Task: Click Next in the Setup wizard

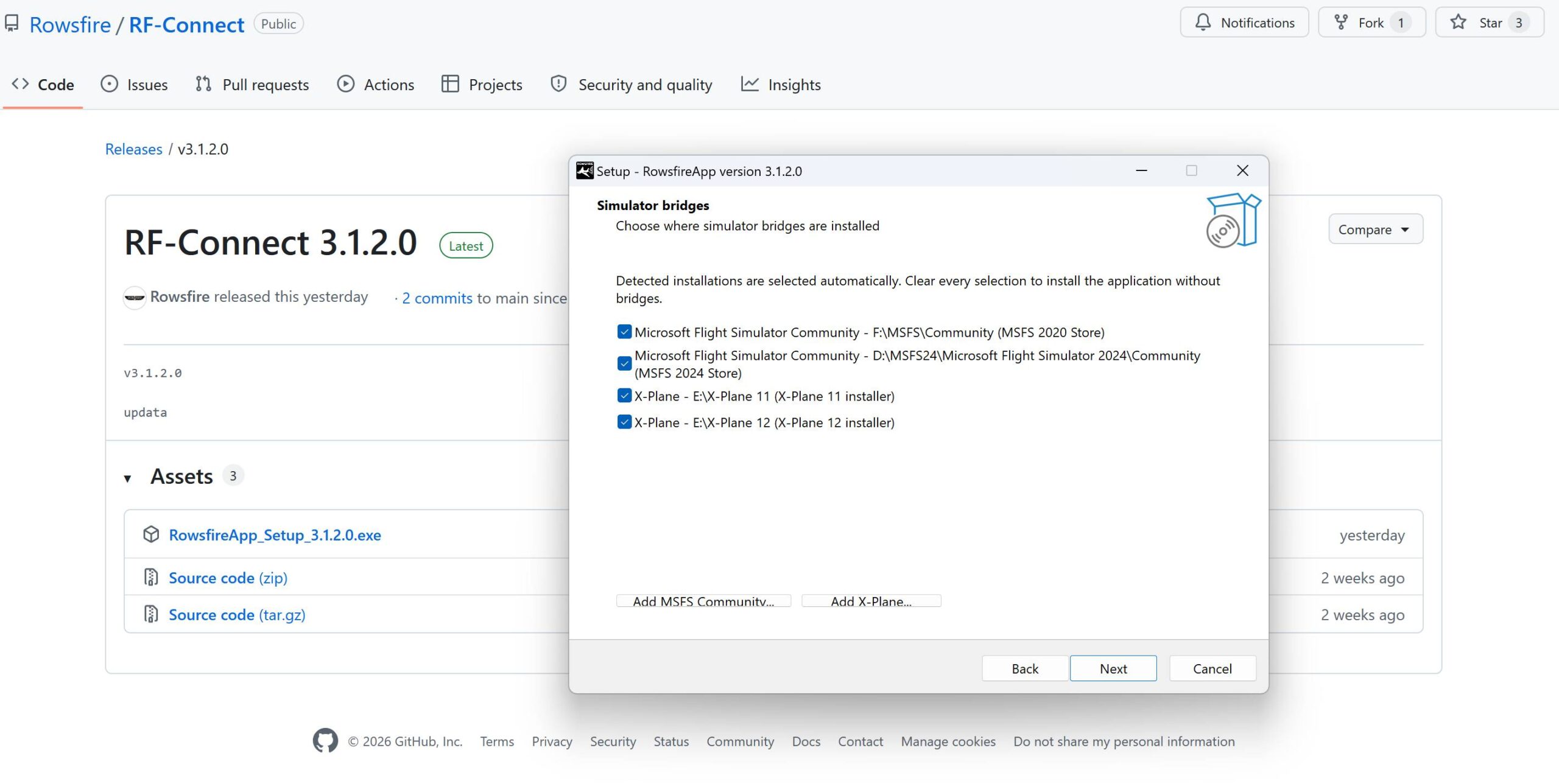Action: 1113,668
